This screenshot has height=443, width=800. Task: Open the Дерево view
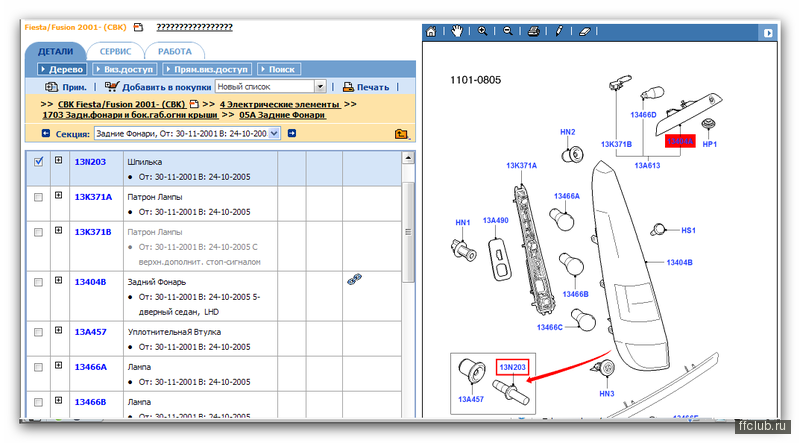tap(62, 69)
